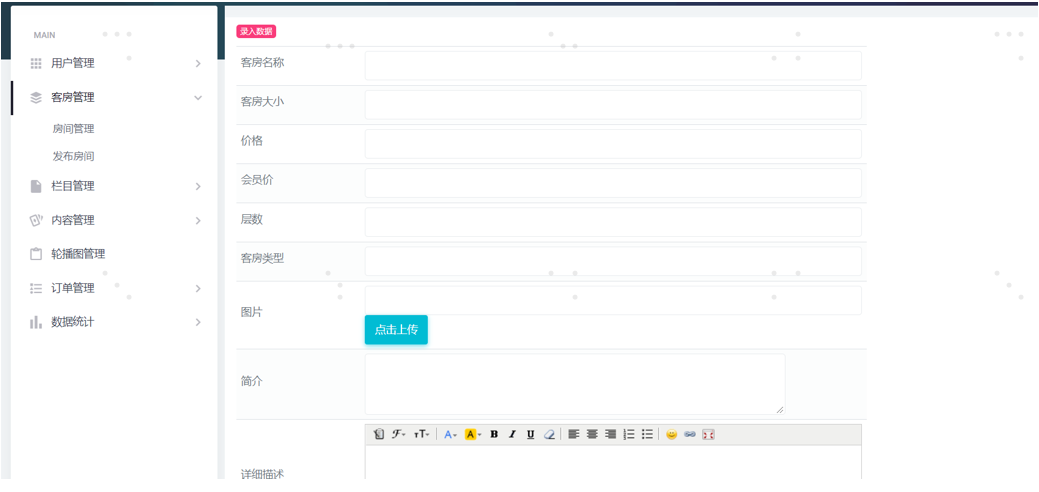Click the pink 录入数据 badge
Screen dimensions: 1039x492
pyautogui.click(x=256, y=31)
